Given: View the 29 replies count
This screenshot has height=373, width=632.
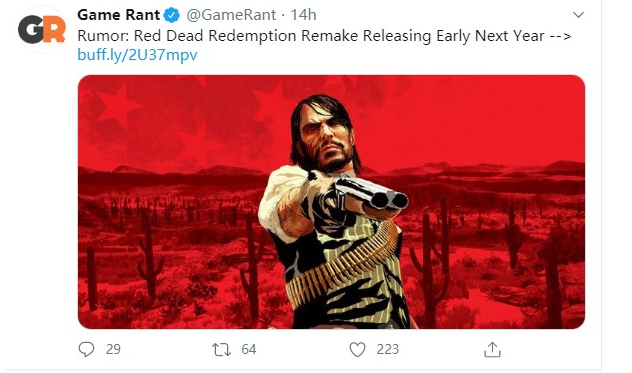Looking at the screenshot, I should [113, 349].
